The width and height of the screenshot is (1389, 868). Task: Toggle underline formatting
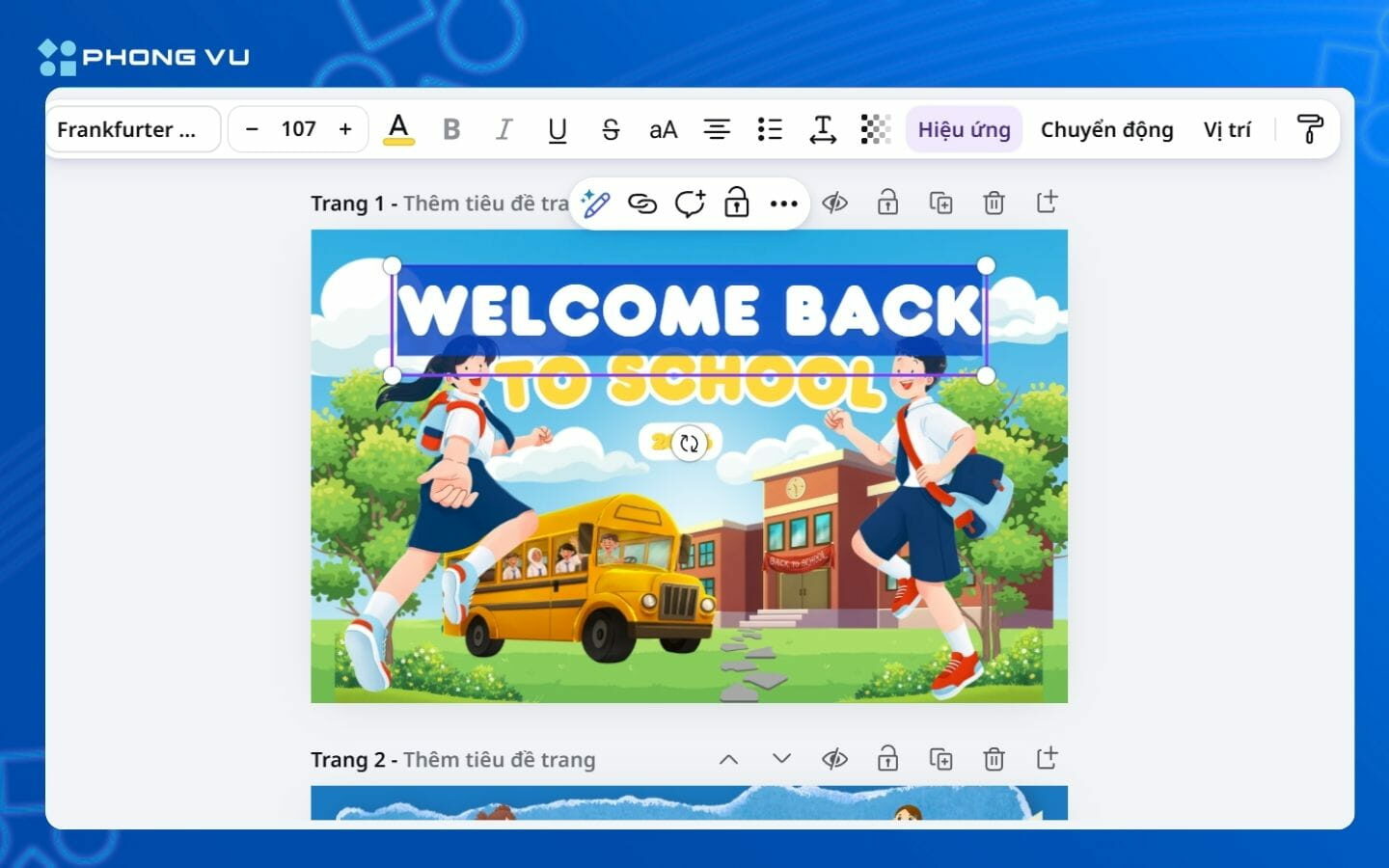pyautogui.click(x=557, y=129)
